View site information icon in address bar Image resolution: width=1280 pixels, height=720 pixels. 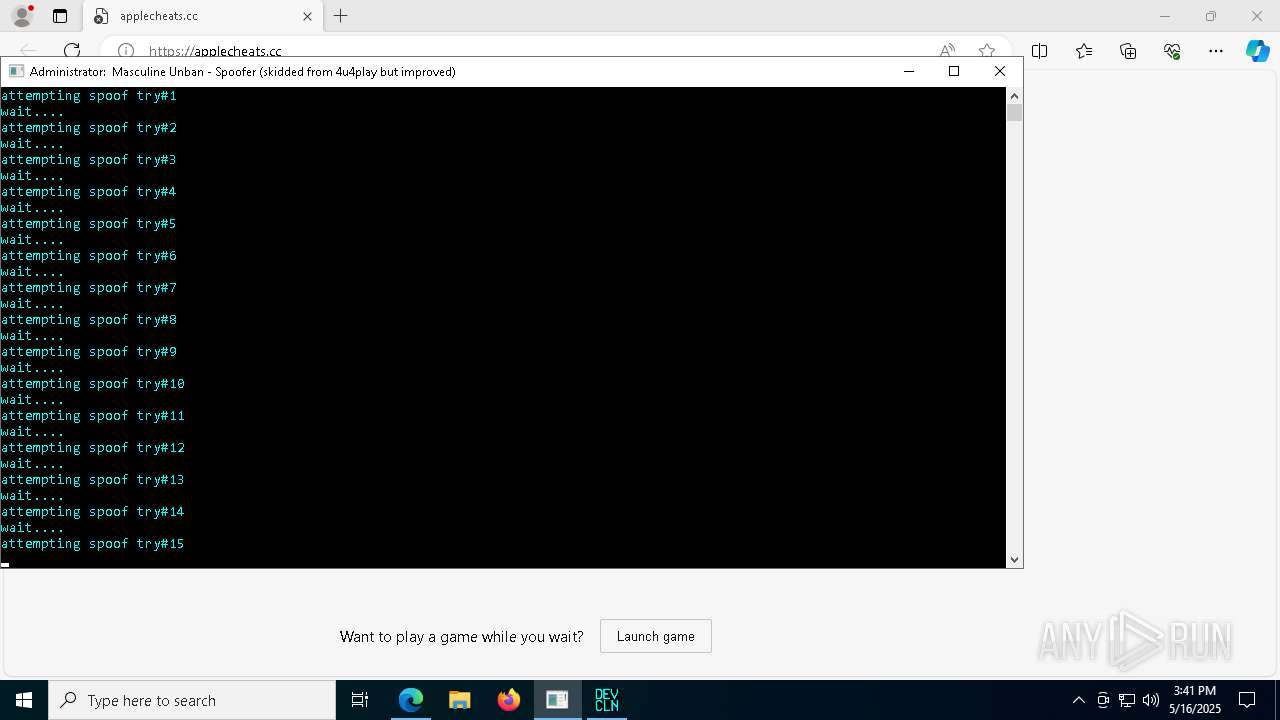(x=126, y=51)
